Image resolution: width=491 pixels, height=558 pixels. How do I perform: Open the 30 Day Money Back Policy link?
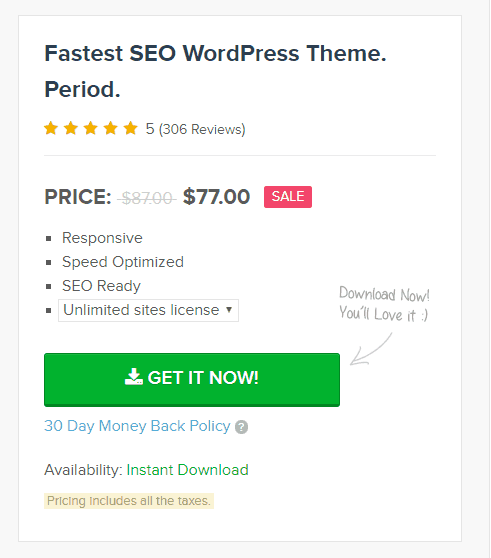point(137,426)
